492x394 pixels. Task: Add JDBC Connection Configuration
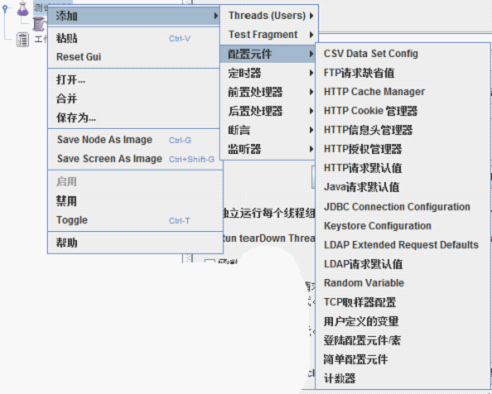(x=403, y=207)
